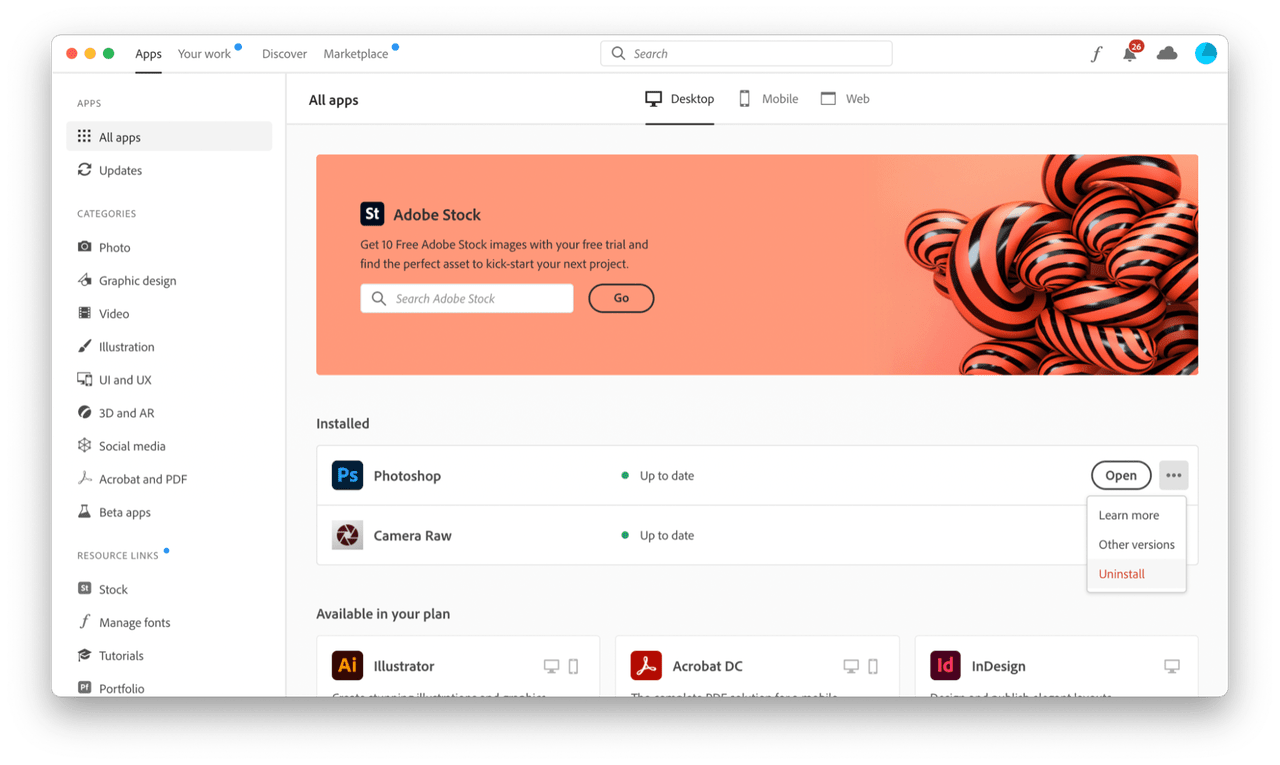Click the 3D and AR sphere icon
The height and width of the screenshot is (765, 1280).
pyautogui.click(x=84, y=412)
